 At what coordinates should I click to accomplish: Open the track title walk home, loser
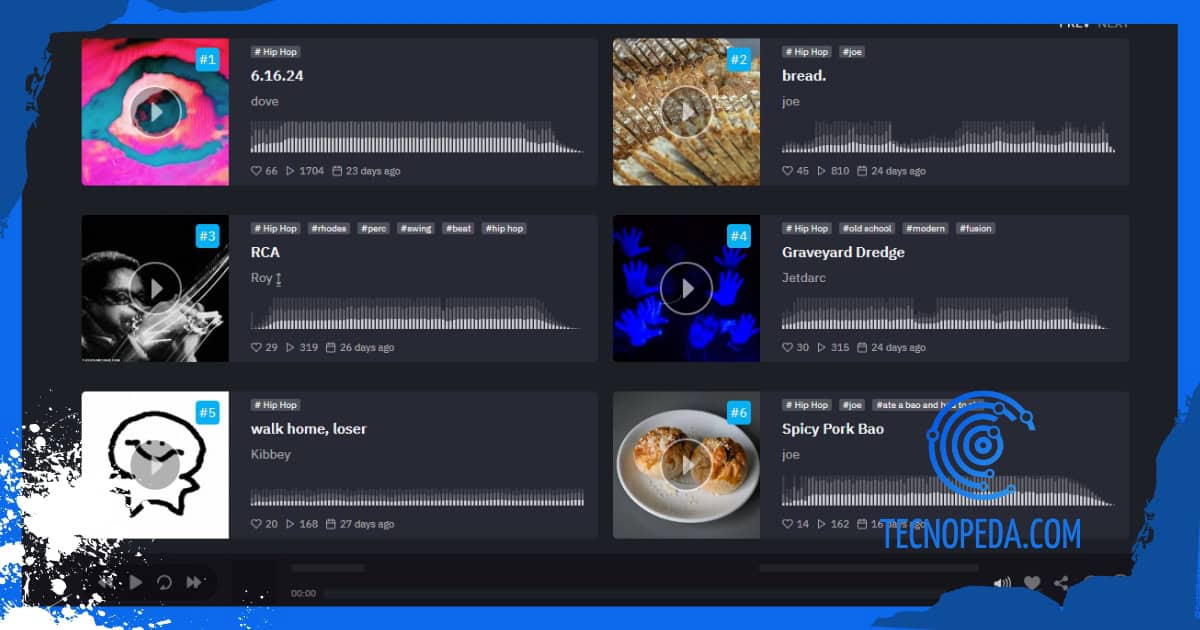[308, 429]
